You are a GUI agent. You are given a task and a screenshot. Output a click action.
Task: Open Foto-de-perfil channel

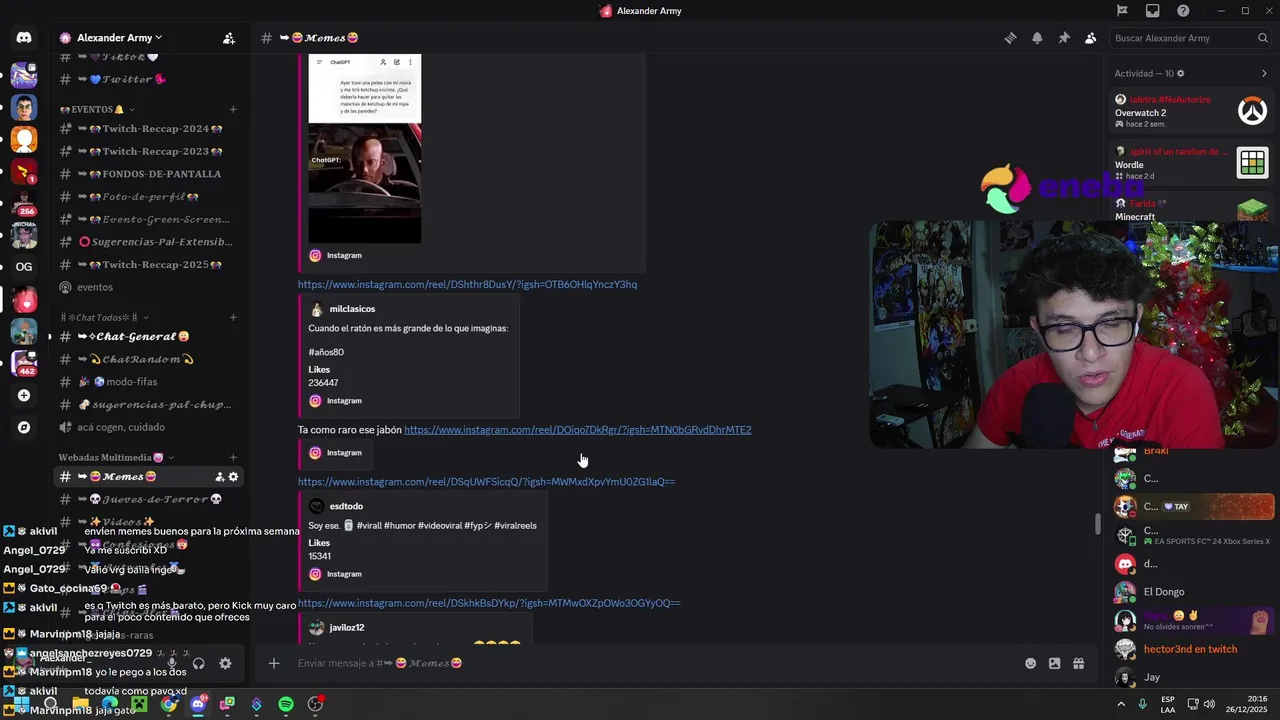(148, 197)
